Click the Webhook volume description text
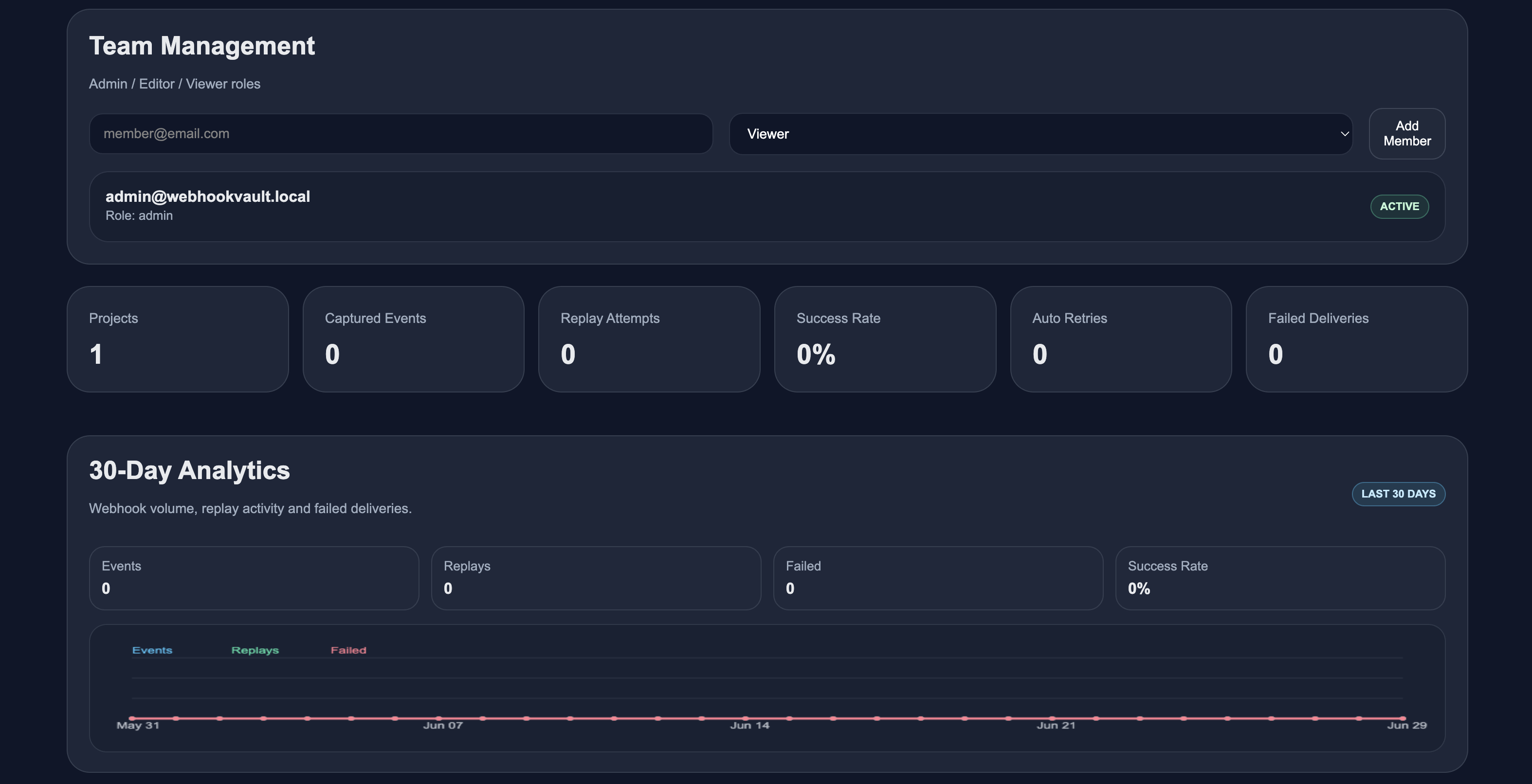Image resolution: width=1532 pixels, height=784 pixels. pos(250,508)
